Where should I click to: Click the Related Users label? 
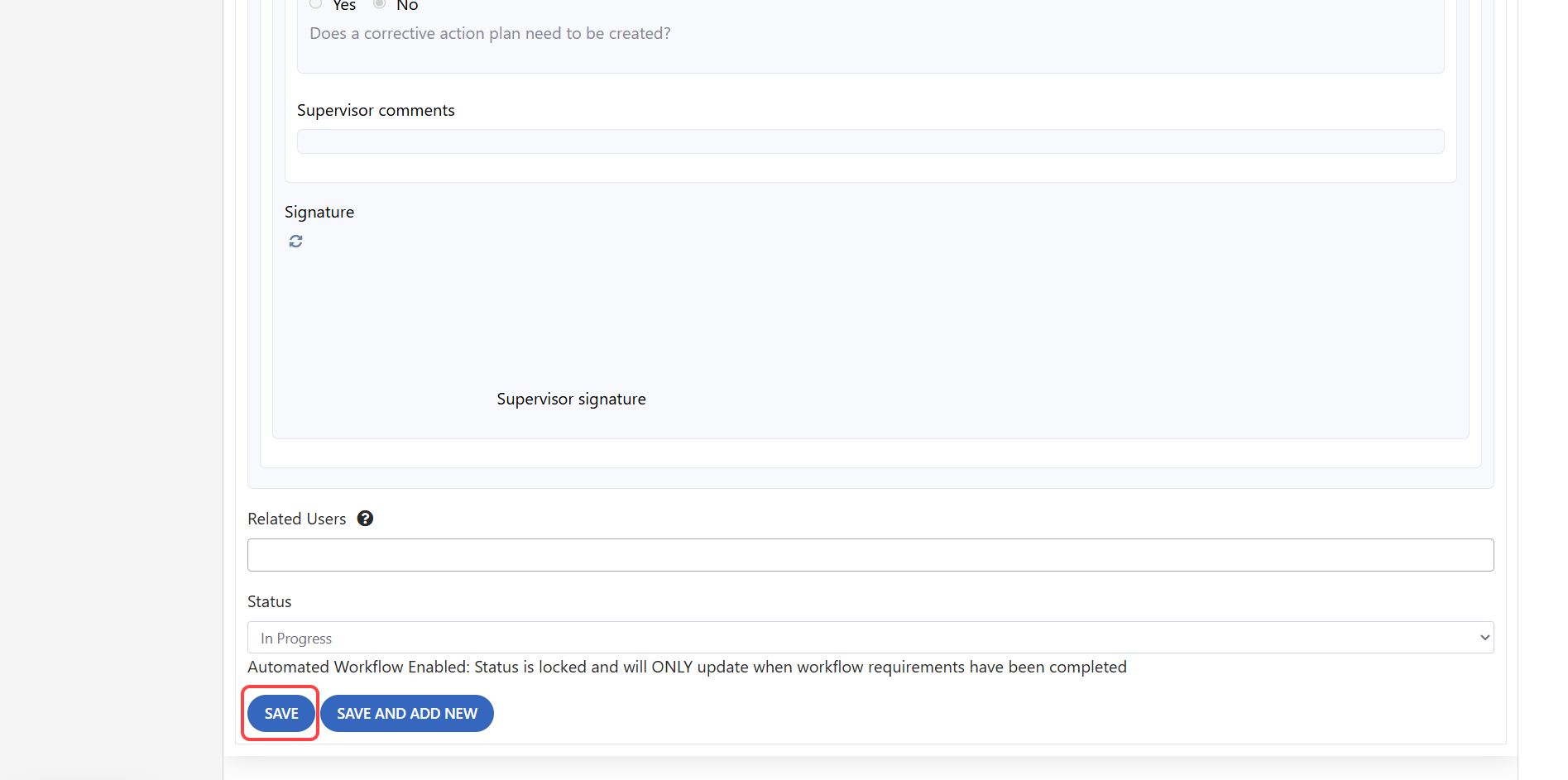[297, 519]
